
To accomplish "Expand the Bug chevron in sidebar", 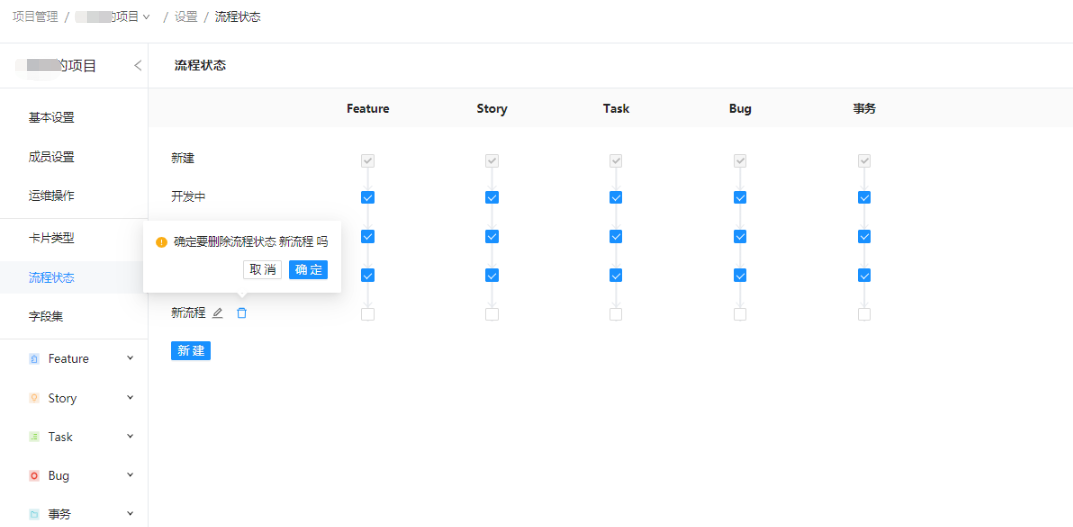I will point(130,475).
